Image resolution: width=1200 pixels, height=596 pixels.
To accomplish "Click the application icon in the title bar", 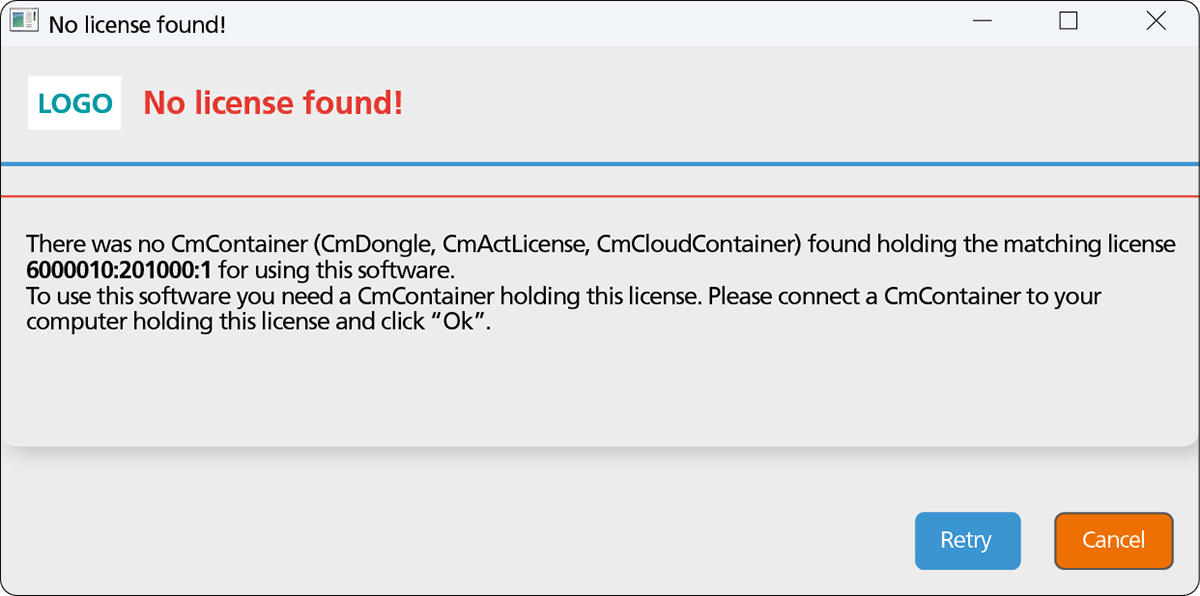I will 24,22.
